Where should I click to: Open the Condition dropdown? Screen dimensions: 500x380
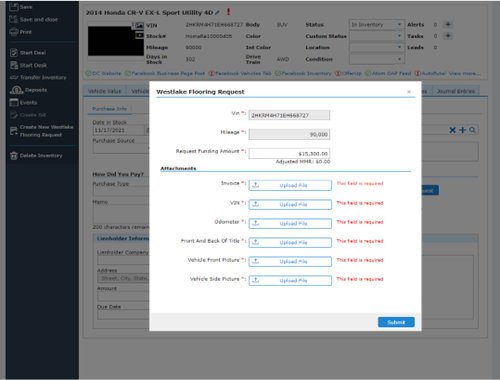point(377,59)
